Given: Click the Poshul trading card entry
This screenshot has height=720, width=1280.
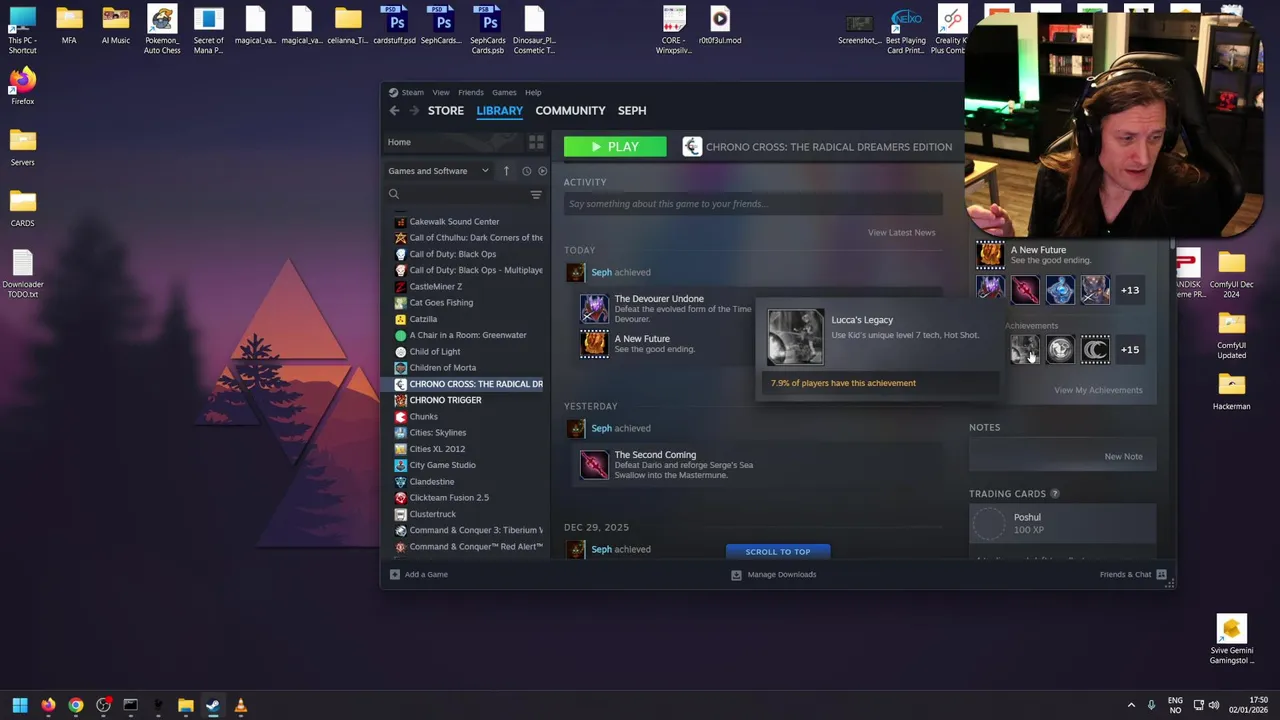Looking at the screenshot, I should (x=1062, y=524).
